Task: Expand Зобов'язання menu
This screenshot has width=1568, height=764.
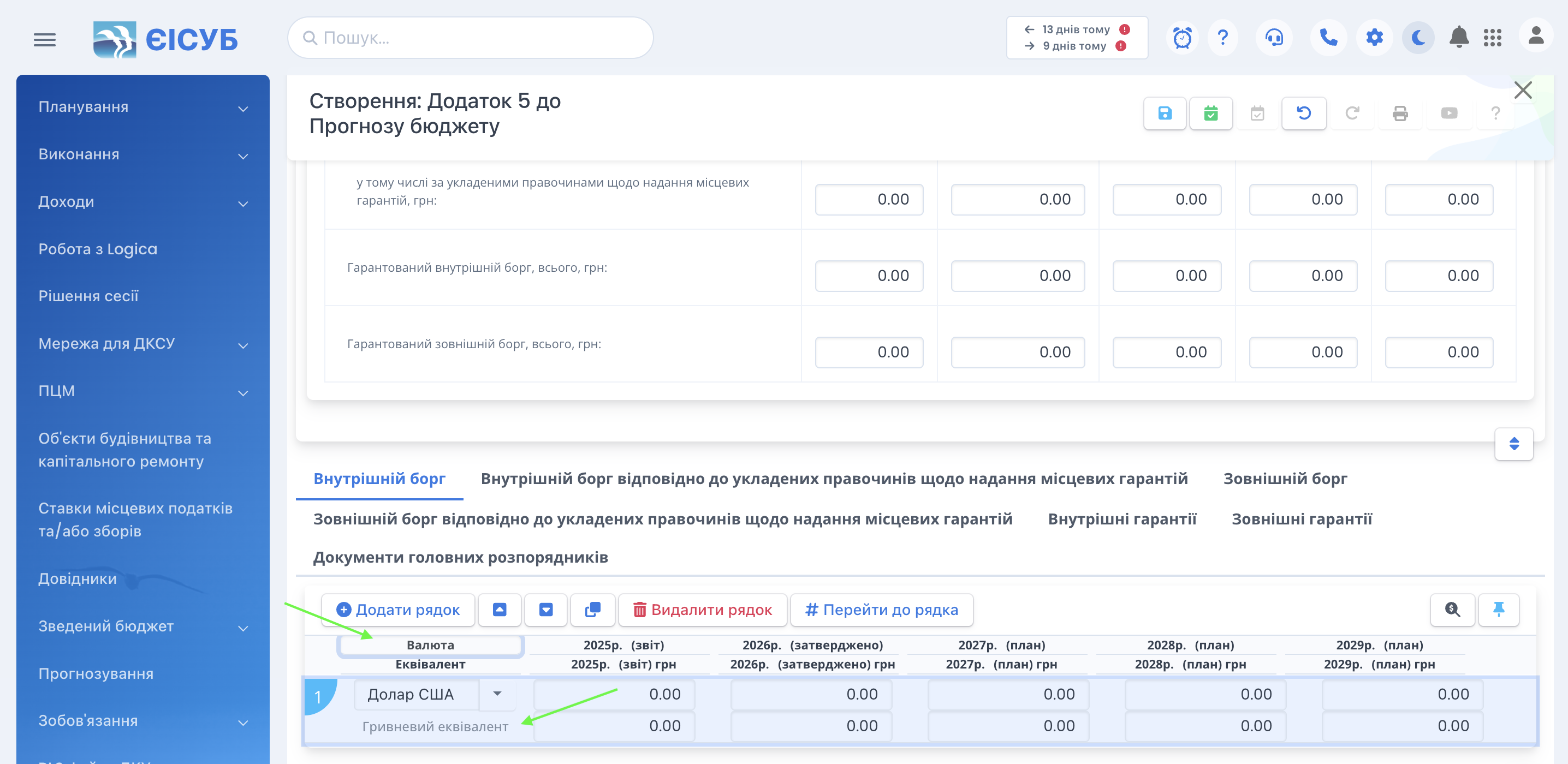Action: click(143, 721)
